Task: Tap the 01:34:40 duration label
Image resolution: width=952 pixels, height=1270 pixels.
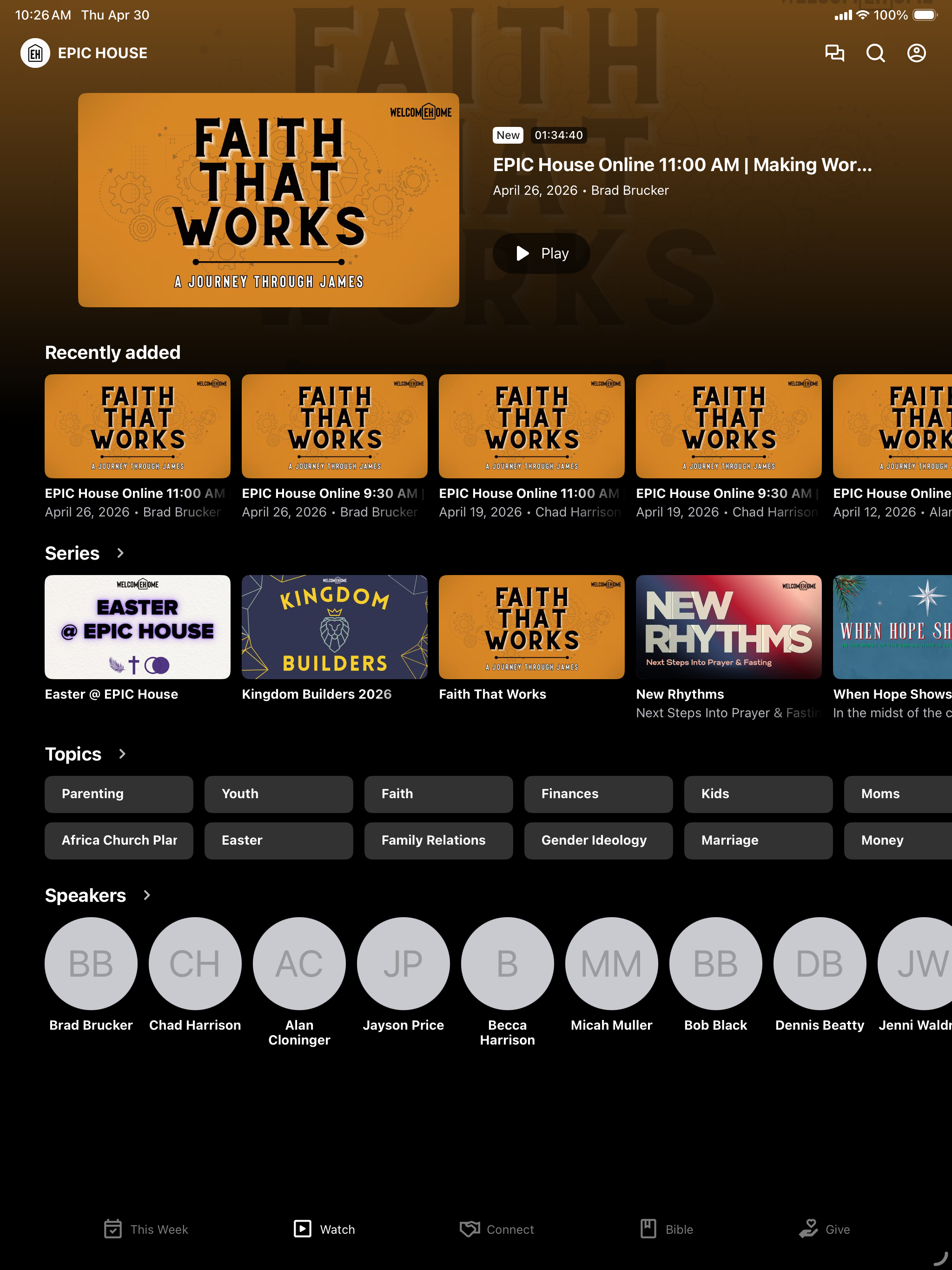Action: [x=559, y=135]
